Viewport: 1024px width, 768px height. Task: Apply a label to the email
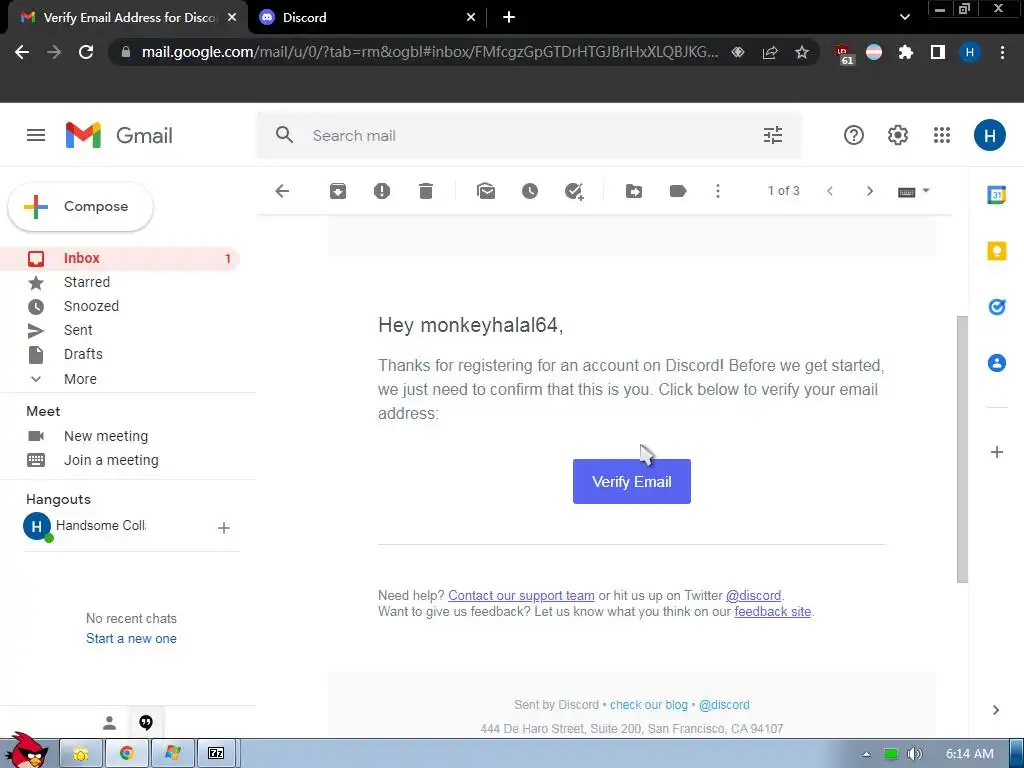point(678,191)
